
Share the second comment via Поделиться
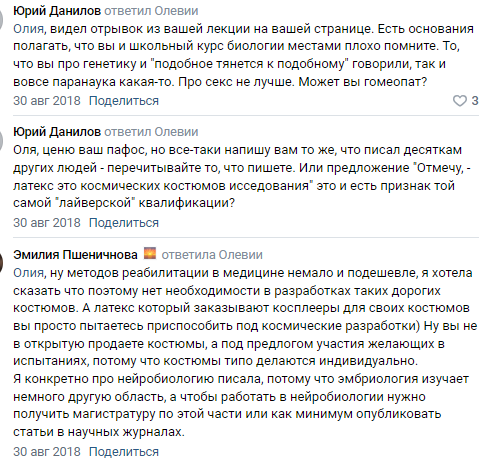coord(124,223)
